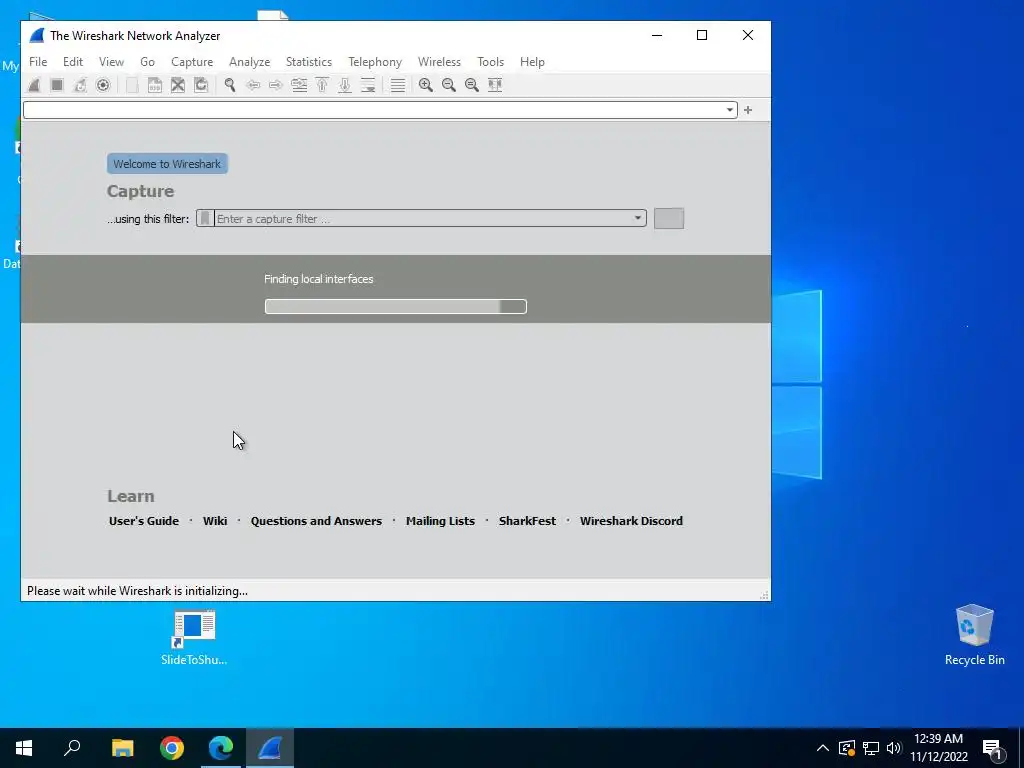Click the gray button beside capture filter
Screen dimensions: 1024x768
(669, 218)
